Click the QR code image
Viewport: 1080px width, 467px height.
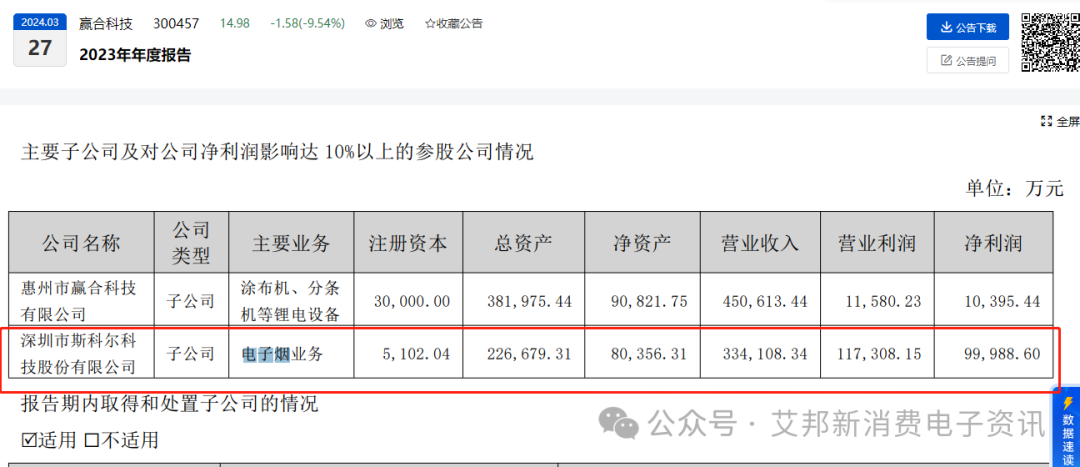point(1050,43)
